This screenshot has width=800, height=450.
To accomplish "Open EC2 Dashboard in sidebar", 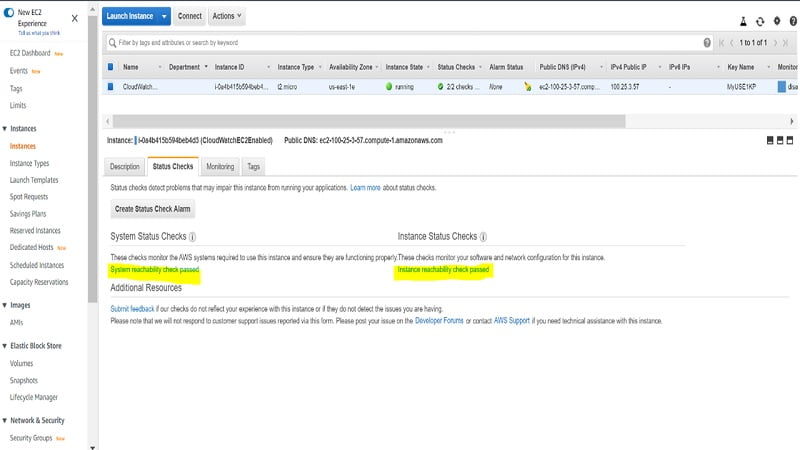I will click(x=30, y=53).
